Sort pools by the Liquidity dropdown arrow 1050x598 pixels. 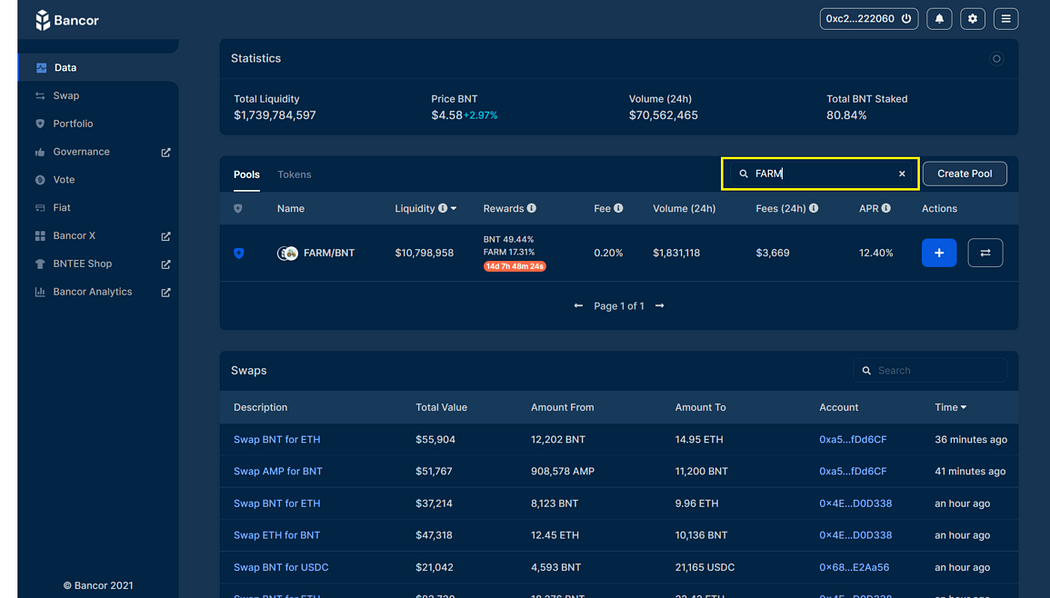(x=453, y=208)
